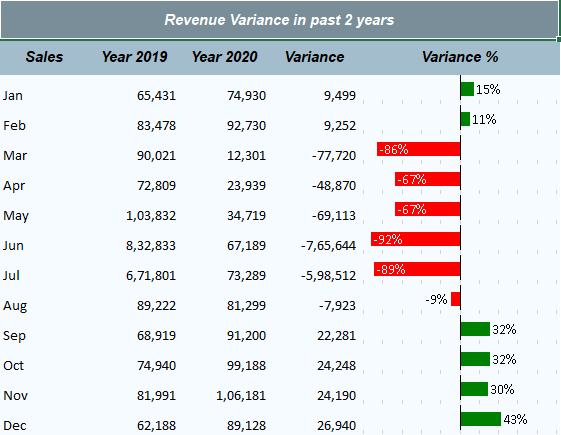Click the 65,431 cell for January 2019

pos(156,96)
